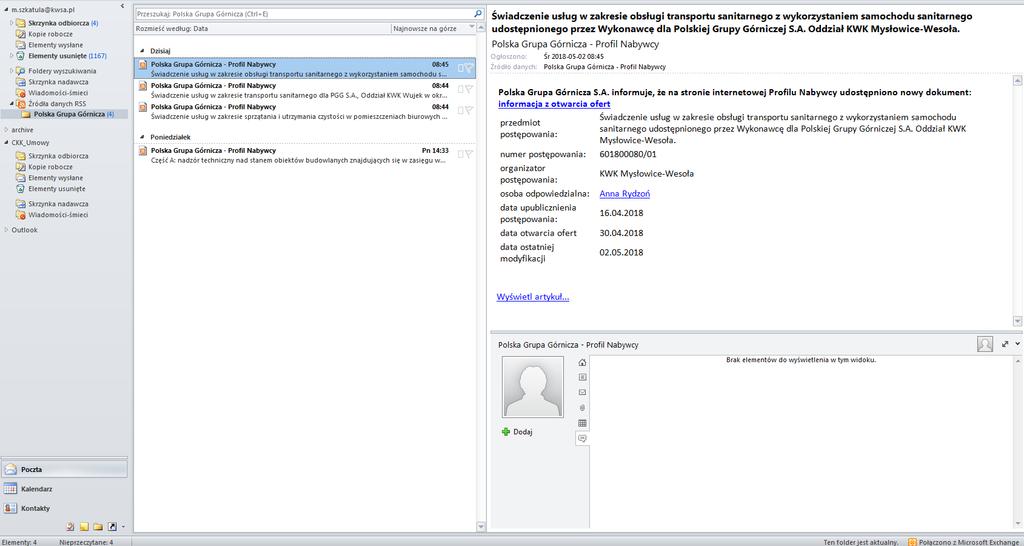Screen dimensions: 1024x546
Task: Show activity feed tab in People Pane
Action: pos(583,377)
